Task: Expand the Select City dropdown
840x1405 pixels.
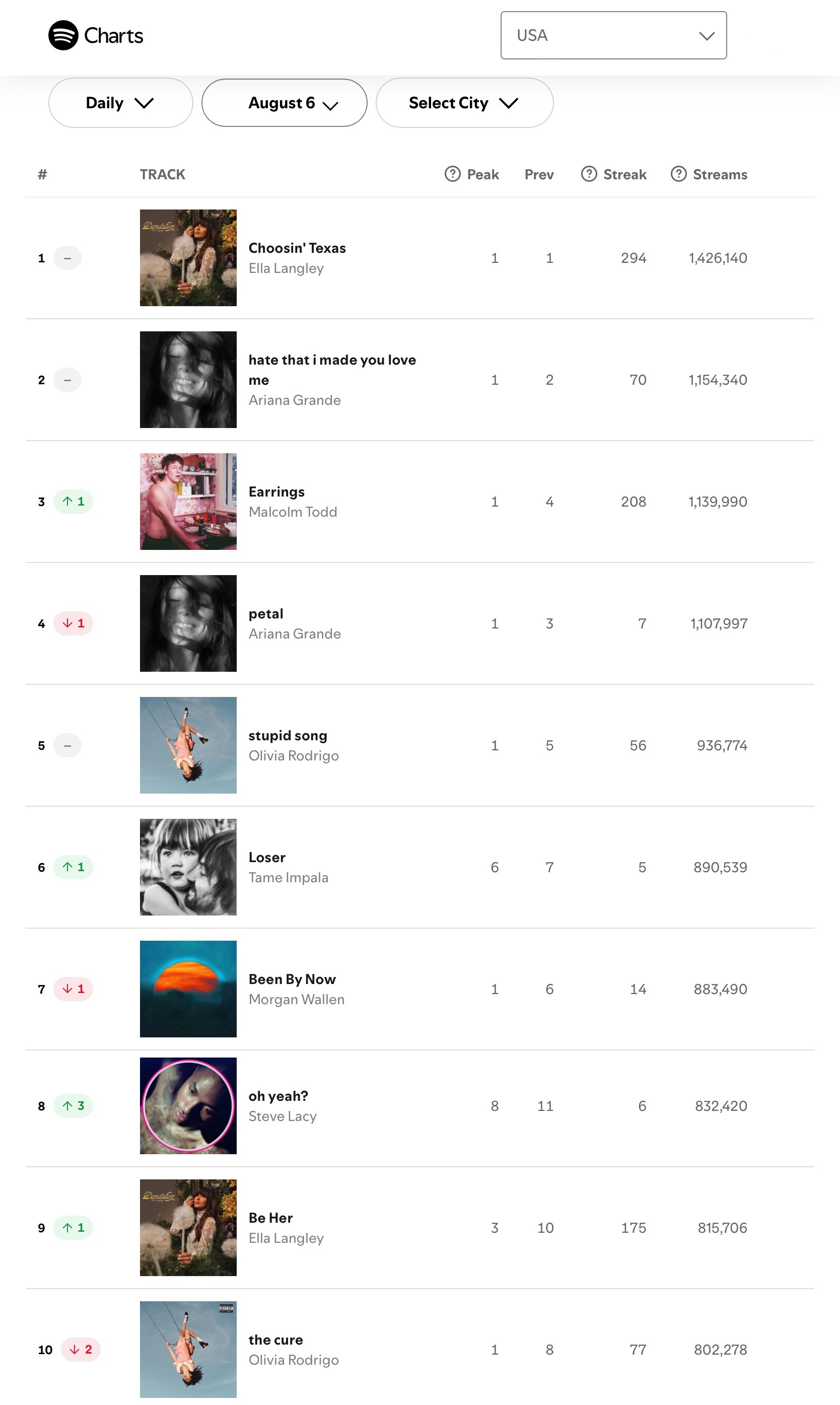Action: (x=464, y=102)
